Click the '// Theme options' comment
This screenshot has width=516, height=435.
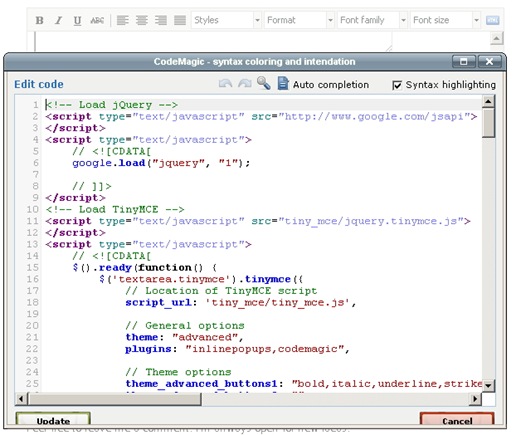click(x=178, y=372)
